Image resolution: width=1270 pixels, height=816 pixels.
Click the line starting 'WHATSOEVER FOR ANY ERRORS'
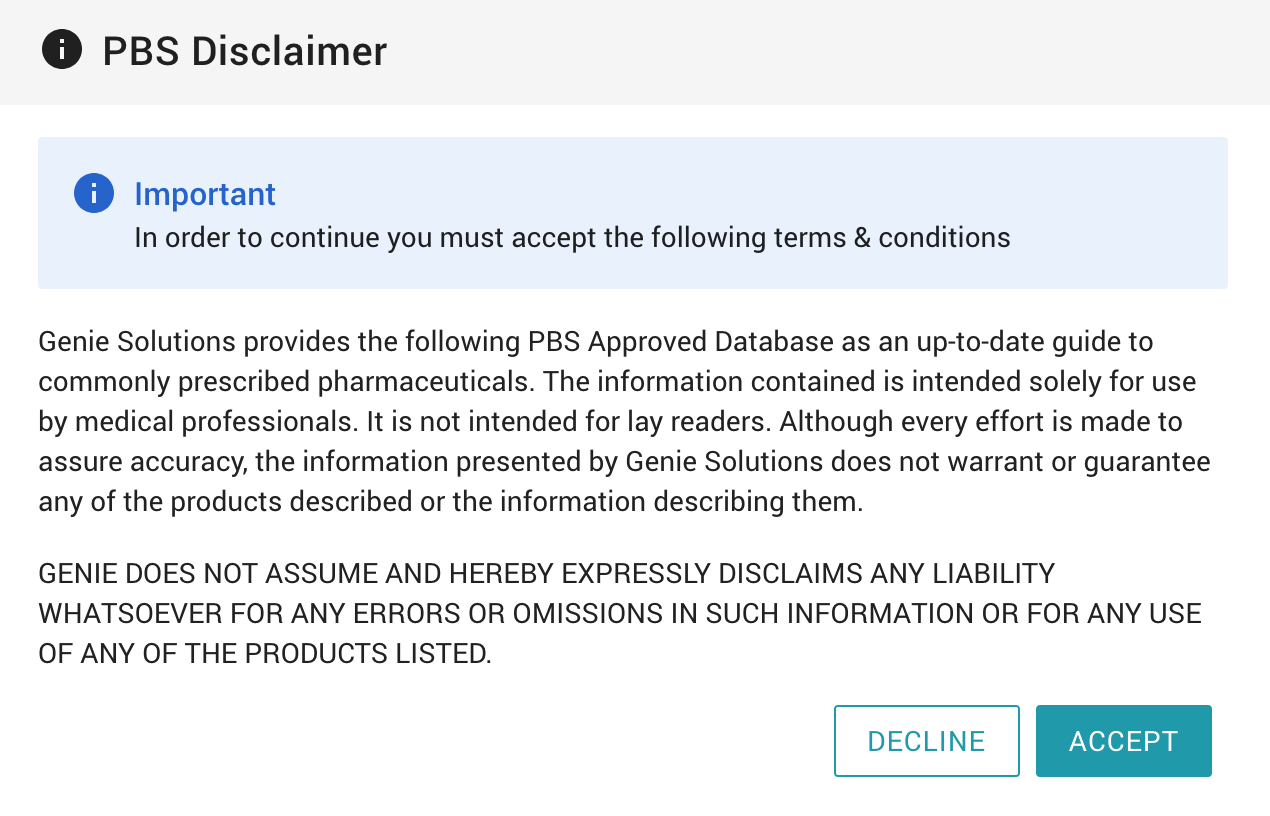pyautogui.click(x=620, y=614)
